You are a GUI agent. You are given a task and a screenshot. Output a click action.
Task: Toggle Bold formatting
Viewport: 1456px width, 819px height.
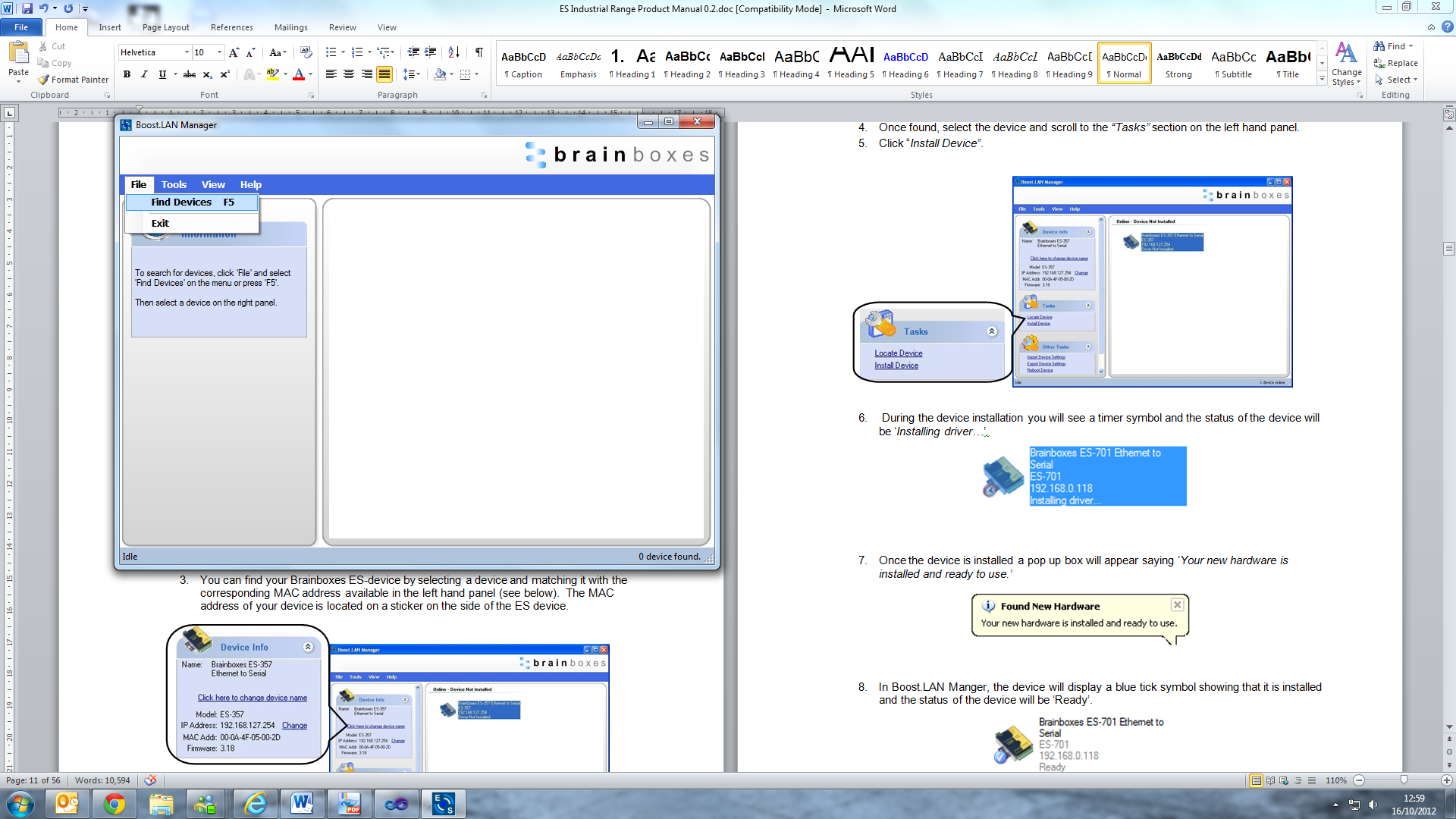pos(127,74)
